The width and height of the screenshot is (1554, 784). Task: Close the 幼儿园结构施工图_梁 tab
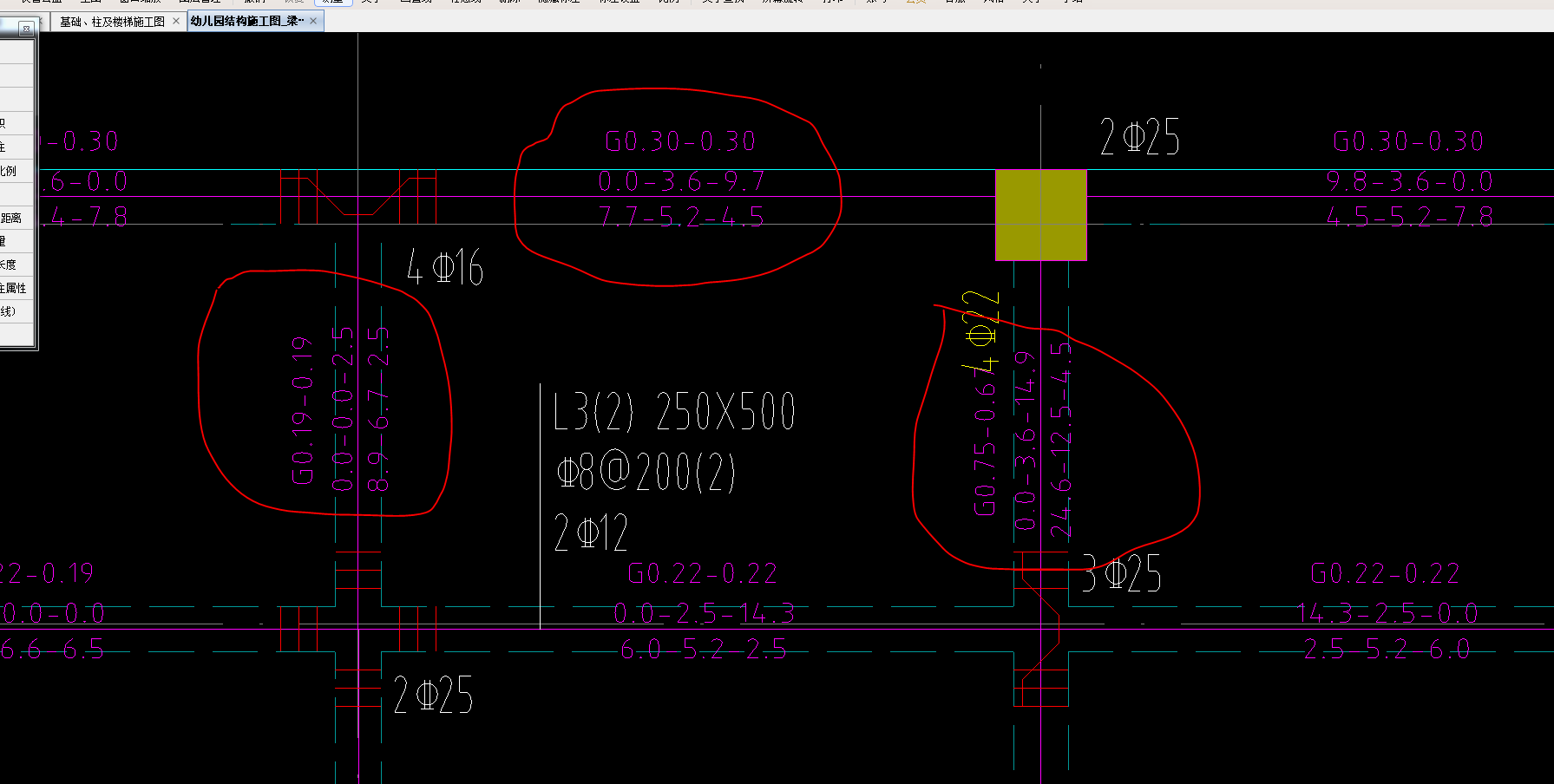[x=313, y=21]
